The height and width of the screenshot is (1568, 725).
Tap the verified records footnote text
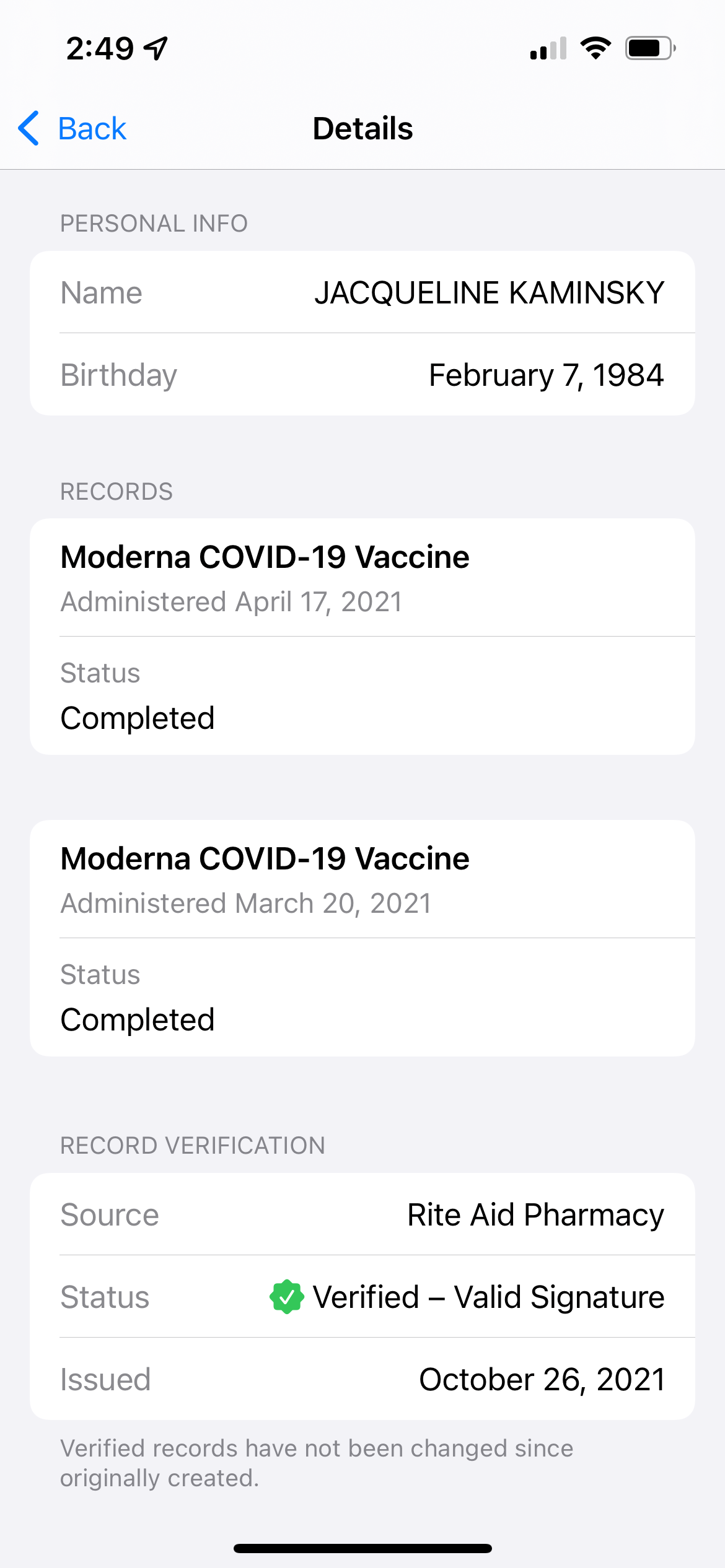coord(316,1463)
